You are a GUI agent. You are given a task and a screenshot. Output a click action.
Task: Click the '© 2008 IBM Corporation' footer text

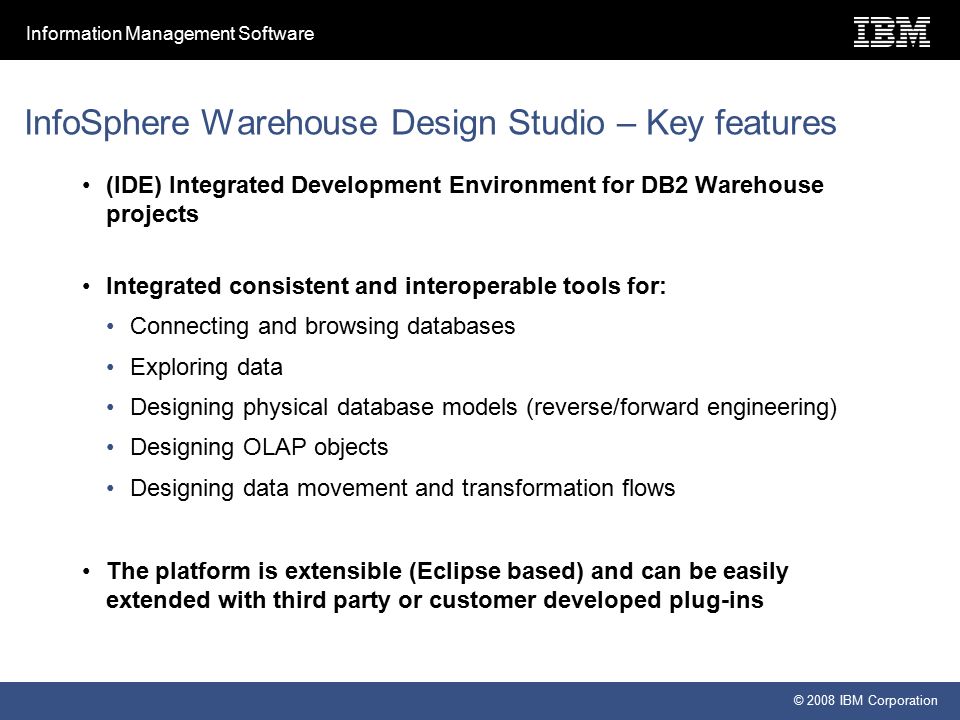[865, 700]
